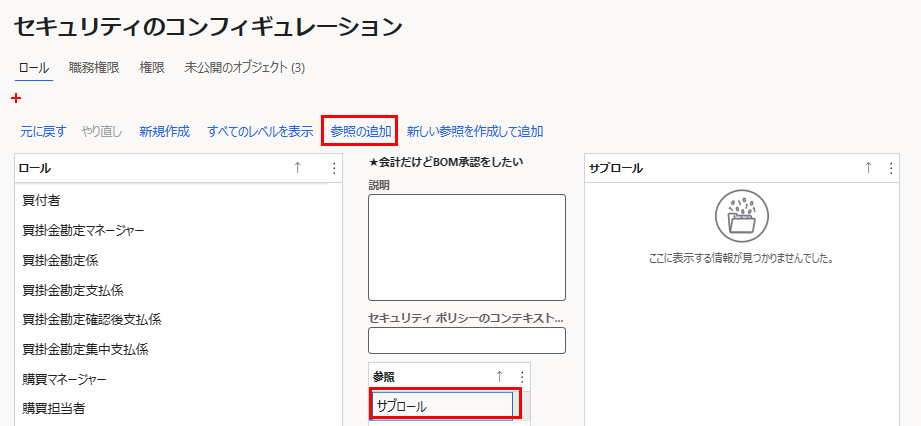This screenshot has width=921, height=426.
Task: Select the サブロール entry in 参照 list
Action: tap(443, 405)
